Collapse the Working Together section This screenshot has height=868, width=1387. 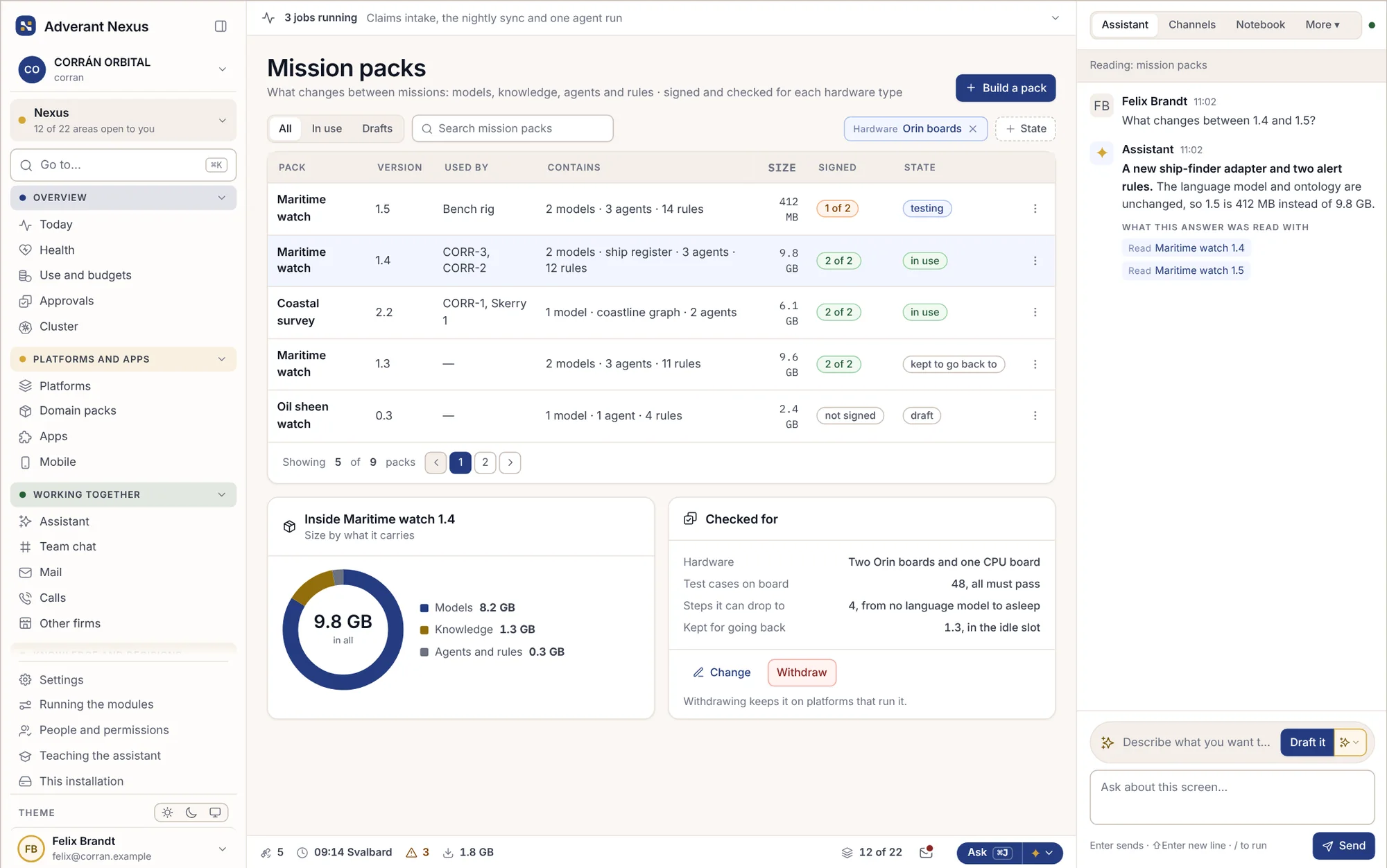coord(222,494)
